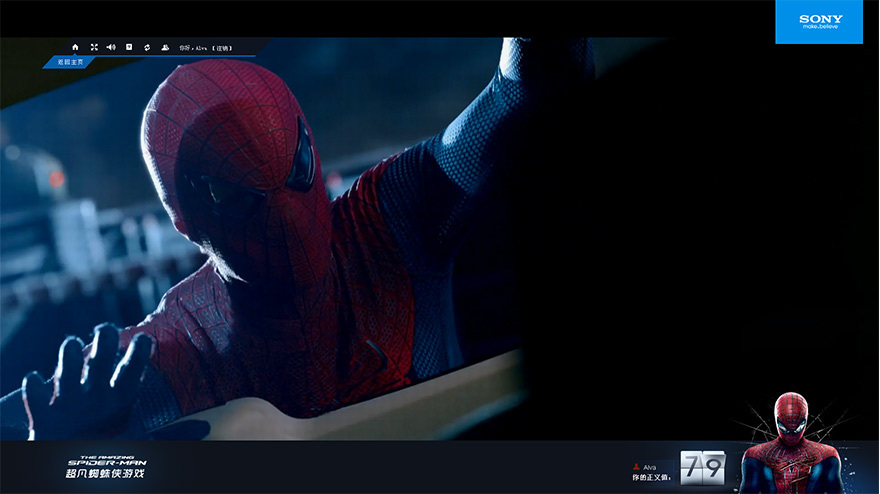The height and width of the screenshot is (494, 880).
Task: Click the Sony make.believe logo
Action: tap(819, 22)
